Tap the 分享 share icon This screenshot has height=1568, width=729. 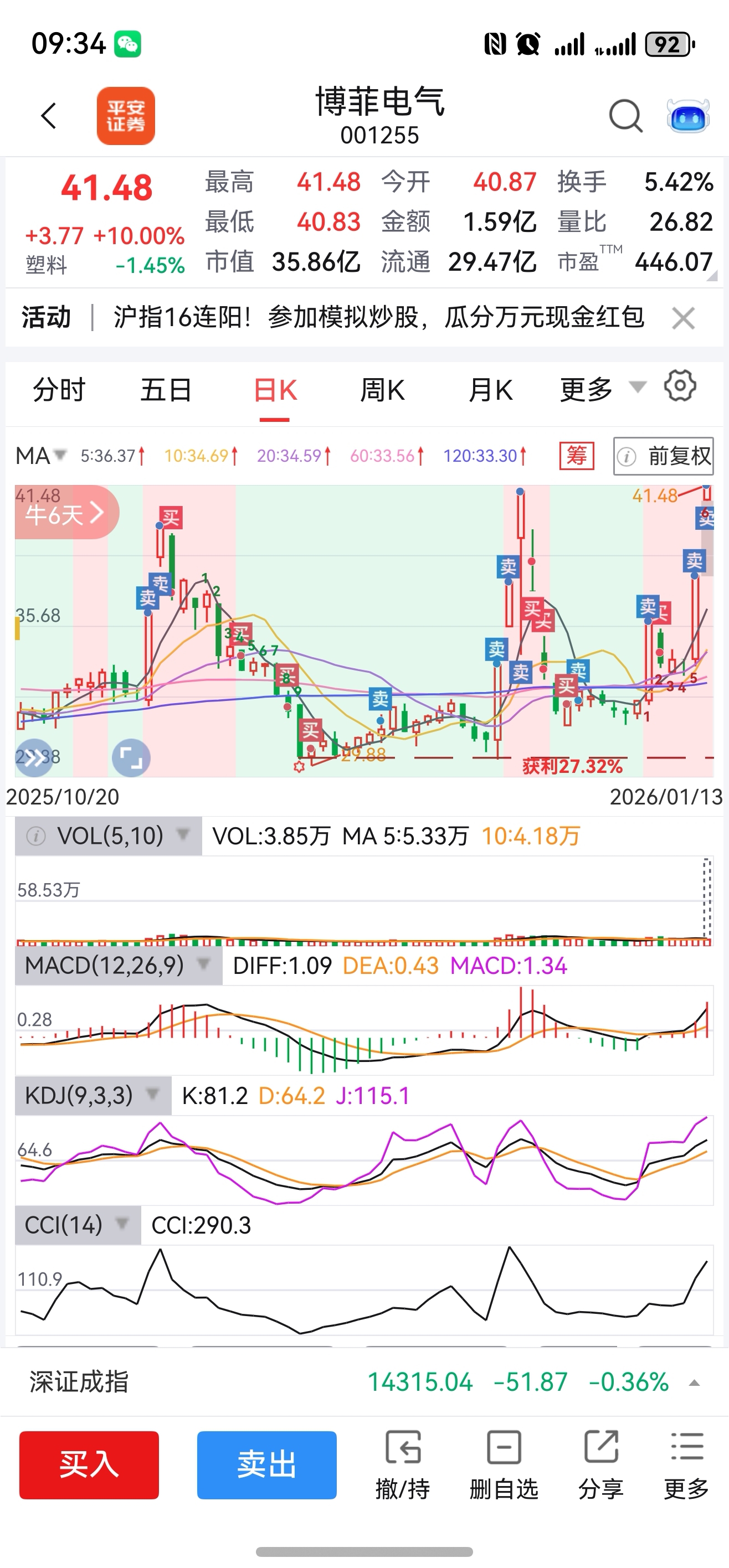[601, 1464]
